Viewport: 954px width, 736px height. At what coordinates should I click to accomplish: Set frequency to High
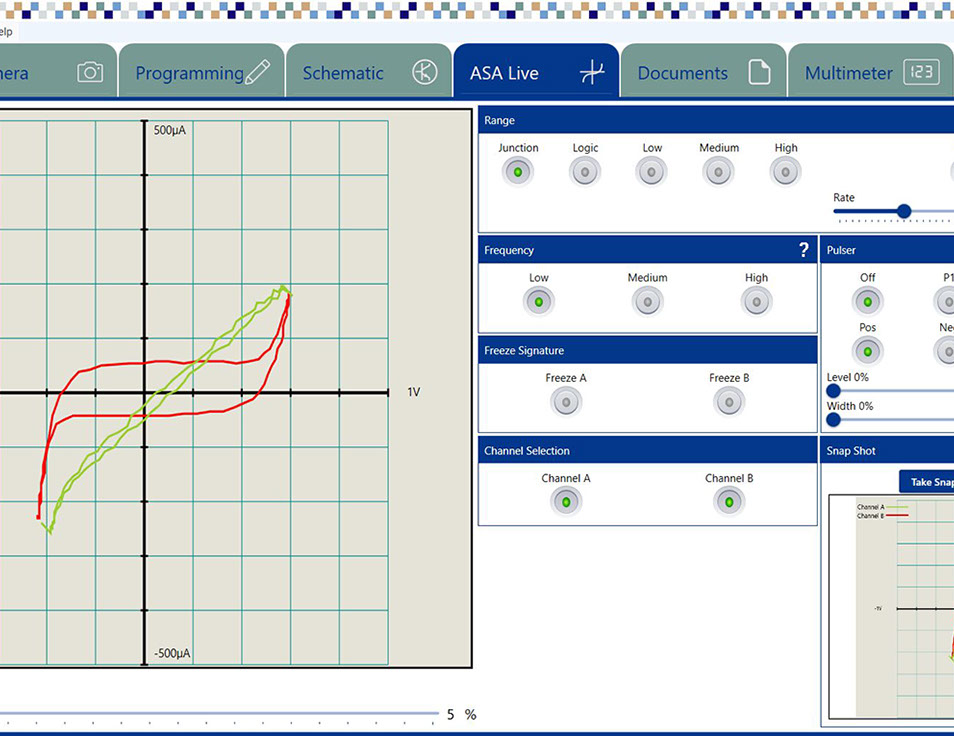point(756,301)
